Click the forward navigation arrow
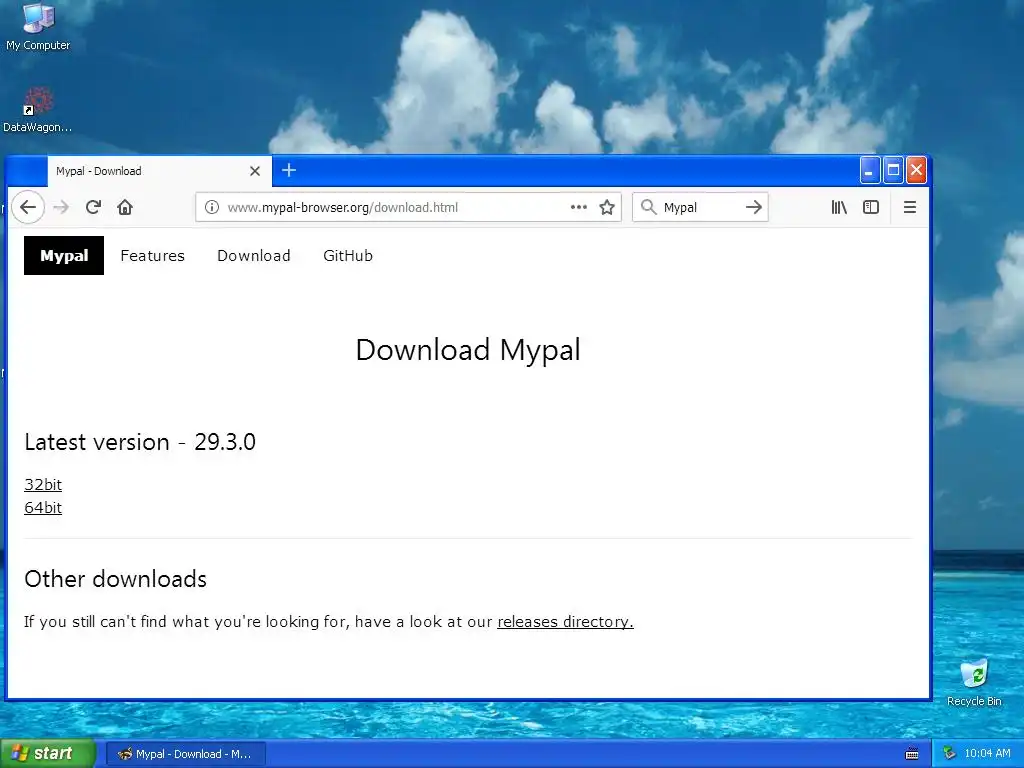 pyautogui.click(x=61, y=207)
